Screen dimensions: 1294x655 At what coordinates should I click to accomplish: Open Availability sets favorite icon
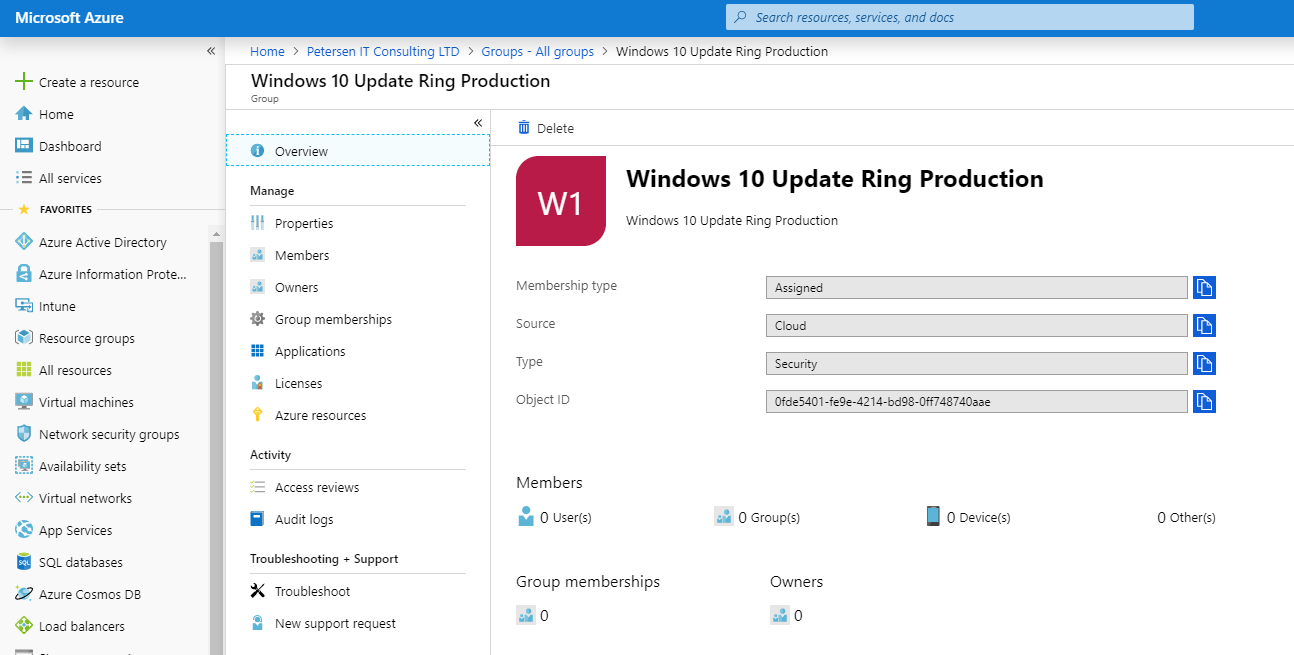[24, 466]
